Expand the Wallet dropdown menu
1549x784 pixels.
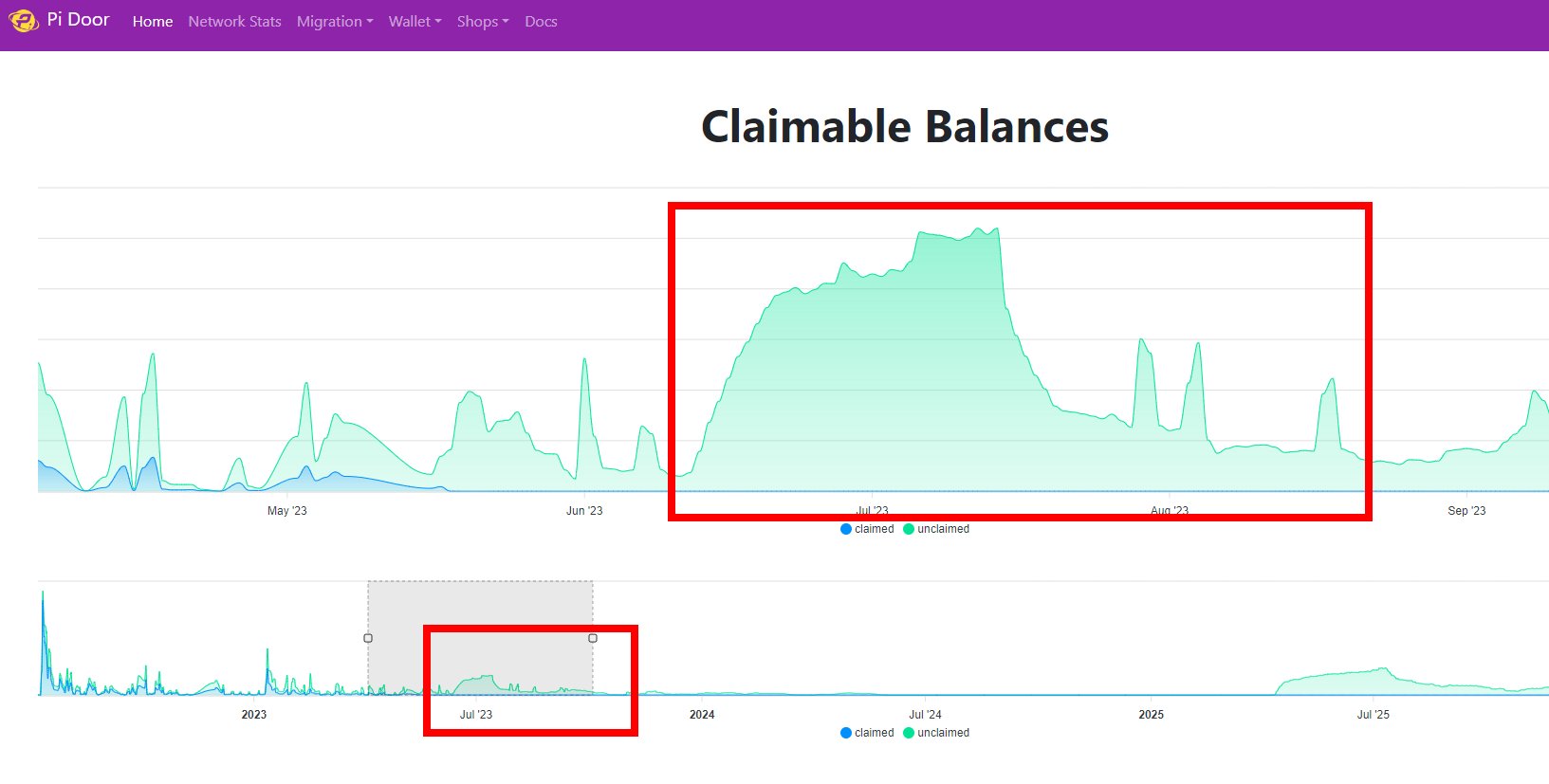click(415, 21)
